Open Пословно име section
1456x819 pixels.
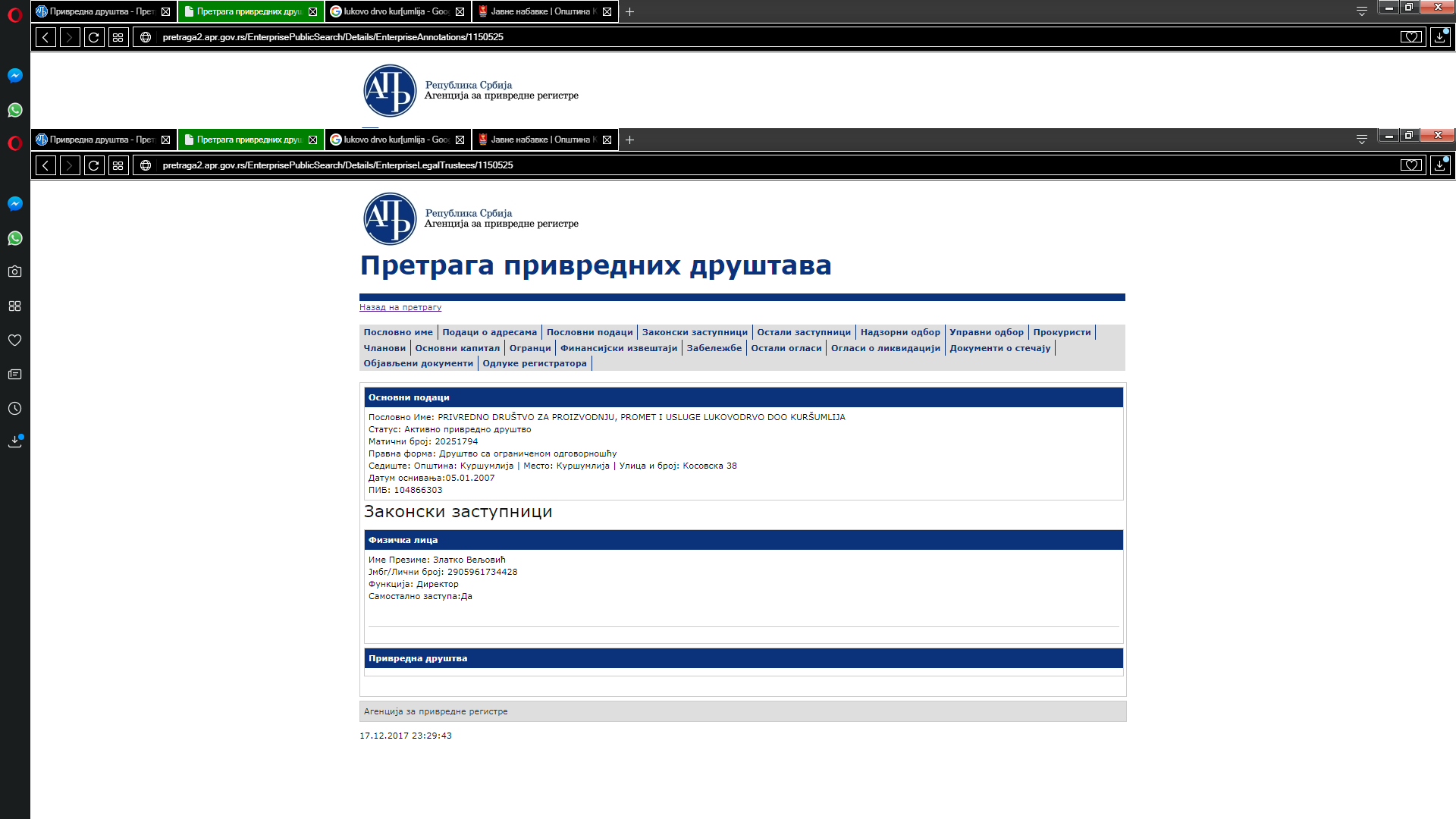tap(398, 332)
